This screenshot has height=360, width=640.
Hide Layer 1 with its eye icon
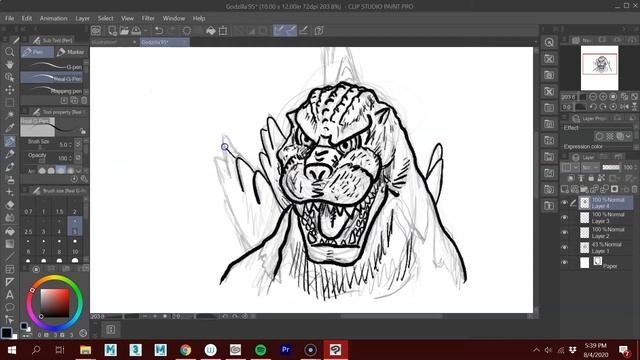coord(564,247)
